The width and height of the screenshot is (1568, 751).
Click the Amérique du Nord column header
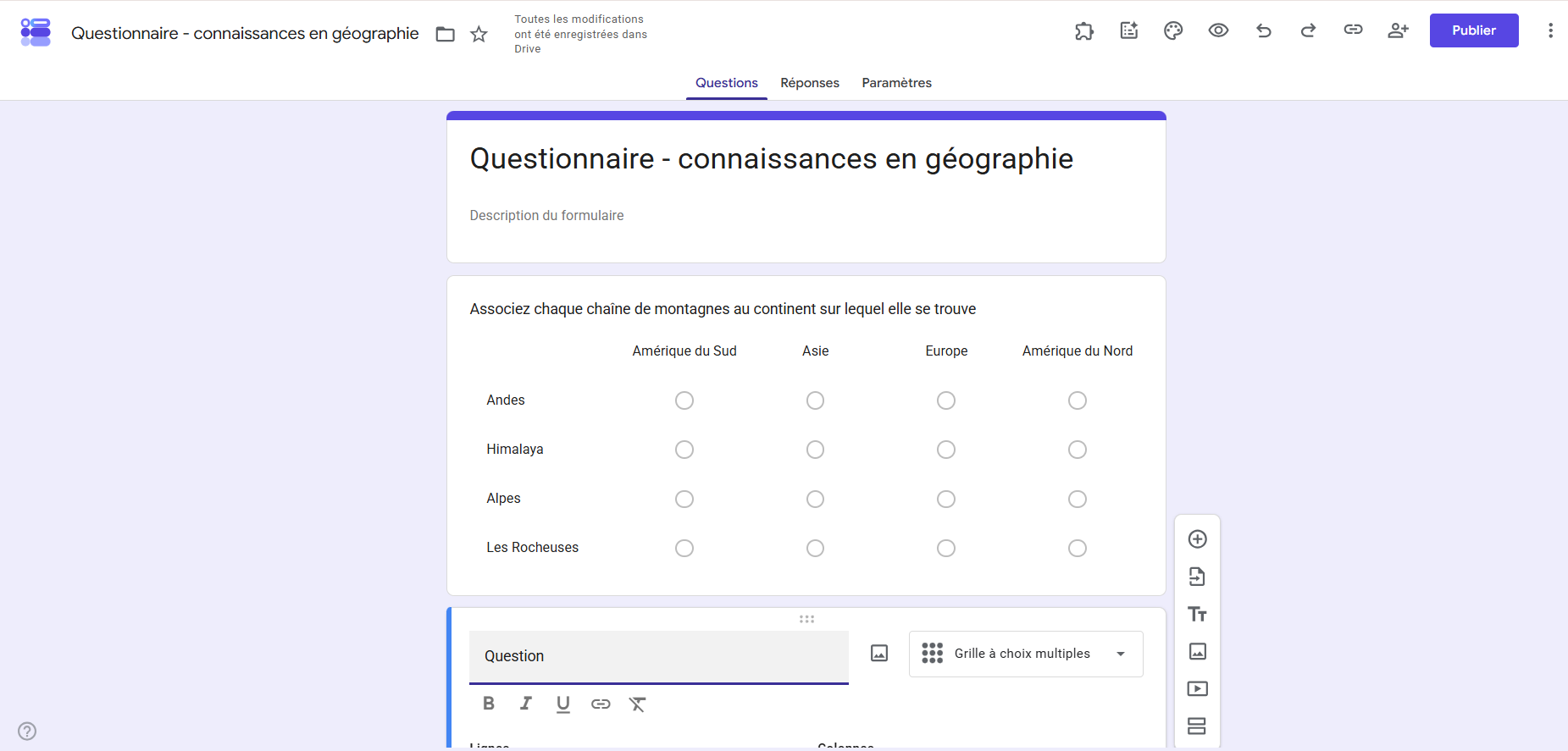pyautogui.click(x=1078, y=351)
